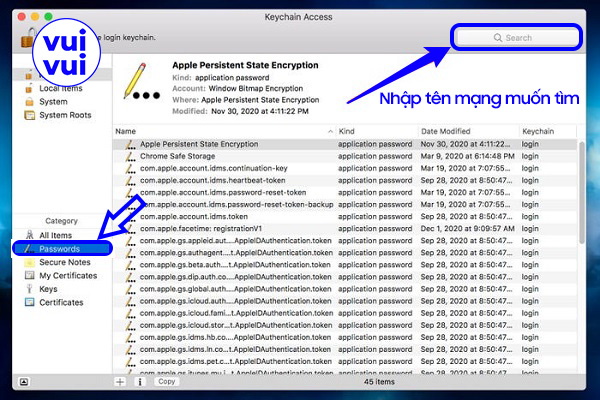The width and height of the screenshot is (600, 400).
Task: Click the My Certificates icon
Action: click(x=29, y=275)
